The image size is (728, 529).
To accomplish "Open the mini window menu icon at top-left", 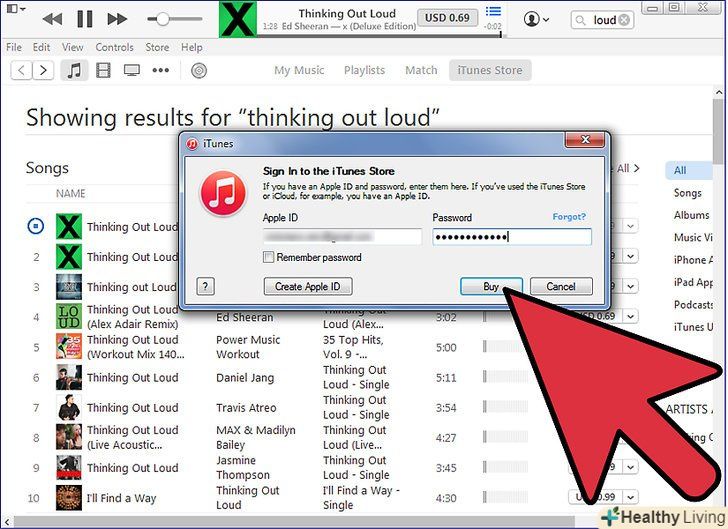I will pos(16,8).
